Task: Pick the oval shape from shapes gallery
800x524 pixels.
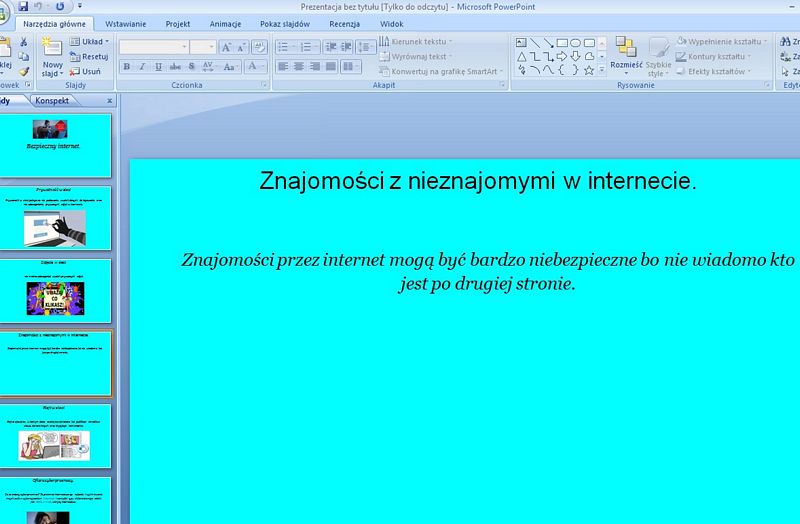Action: tap(576, 42)
